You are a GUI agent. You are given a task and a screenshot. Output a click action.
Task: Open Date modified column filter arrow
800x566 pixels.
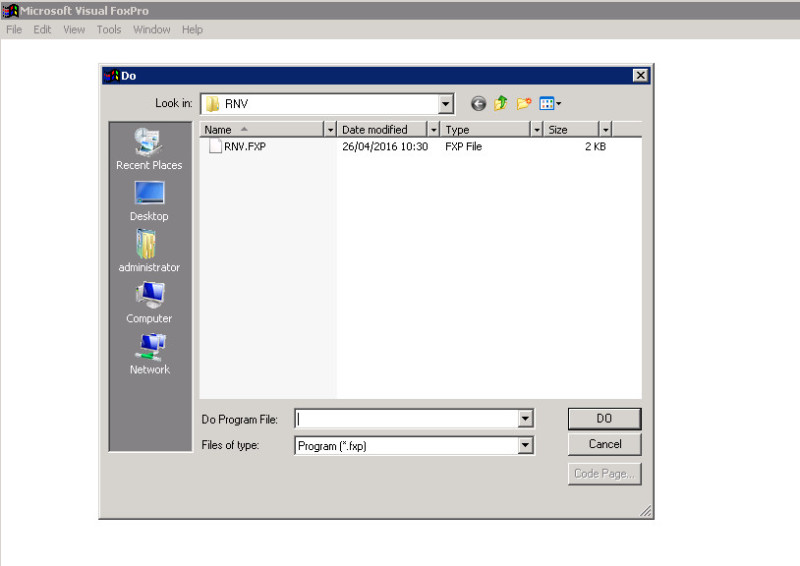tap(433, 130)
